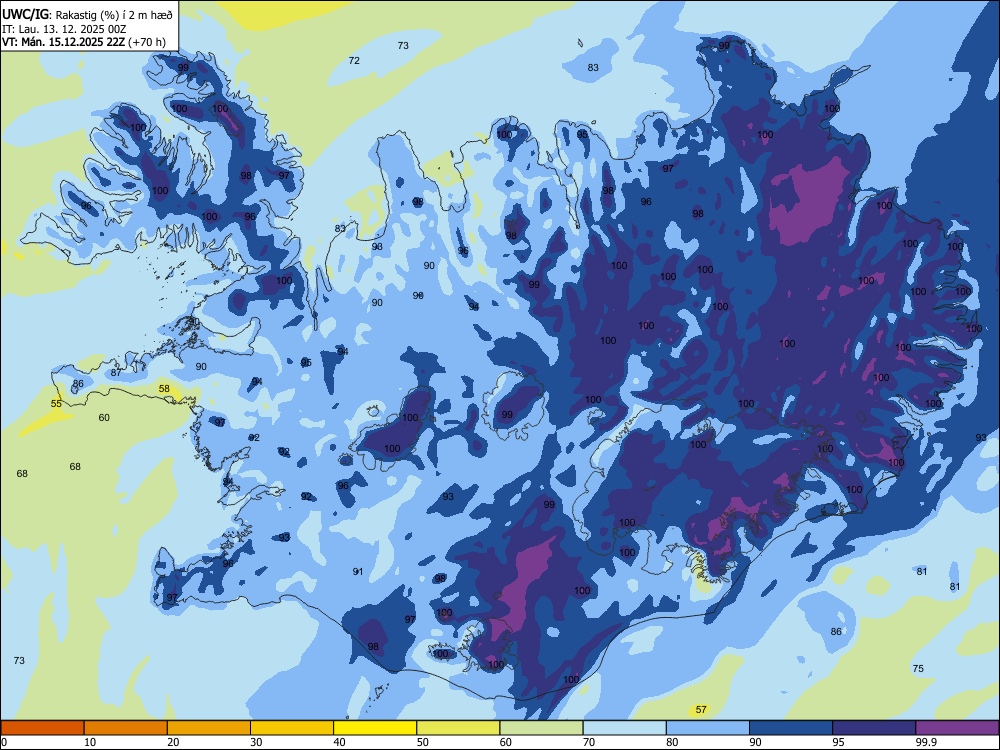Image resolution: width=1000 pixels, height=750 pixels.
Task: Click the legend tick label '30'
Action: (256, 742)
